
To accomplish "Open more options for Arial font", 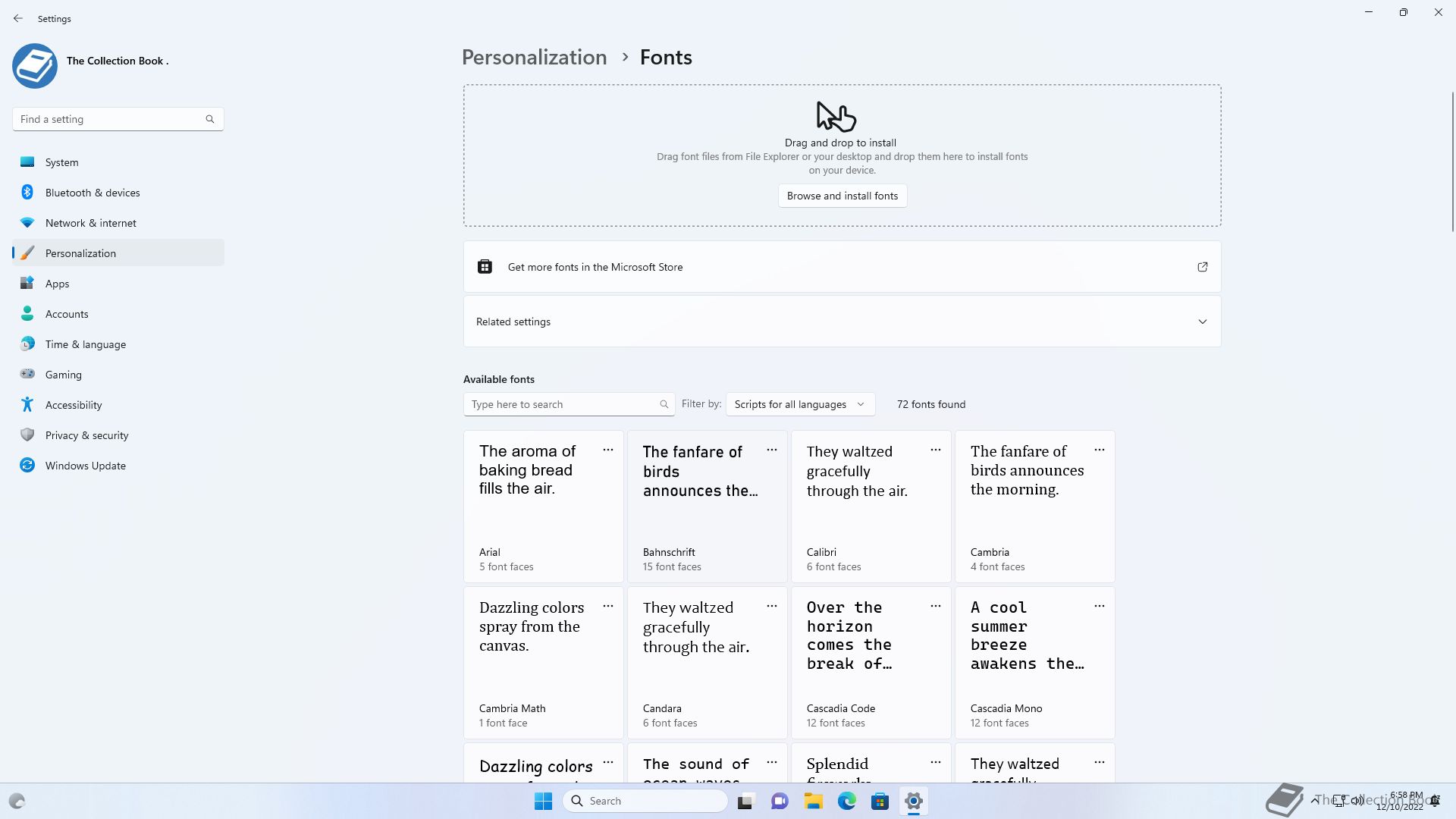I will tap(608, 450).
